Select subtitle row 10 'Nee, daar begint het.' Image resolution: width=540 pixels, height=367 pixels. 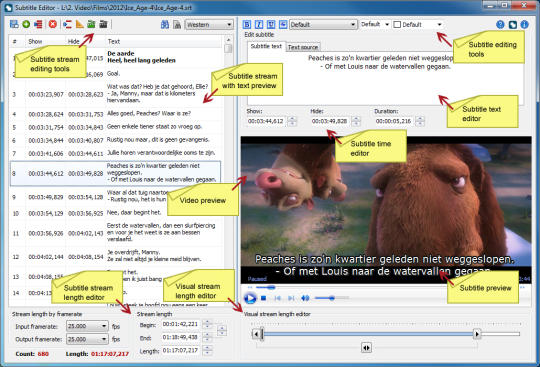click(x=116, y=213)
